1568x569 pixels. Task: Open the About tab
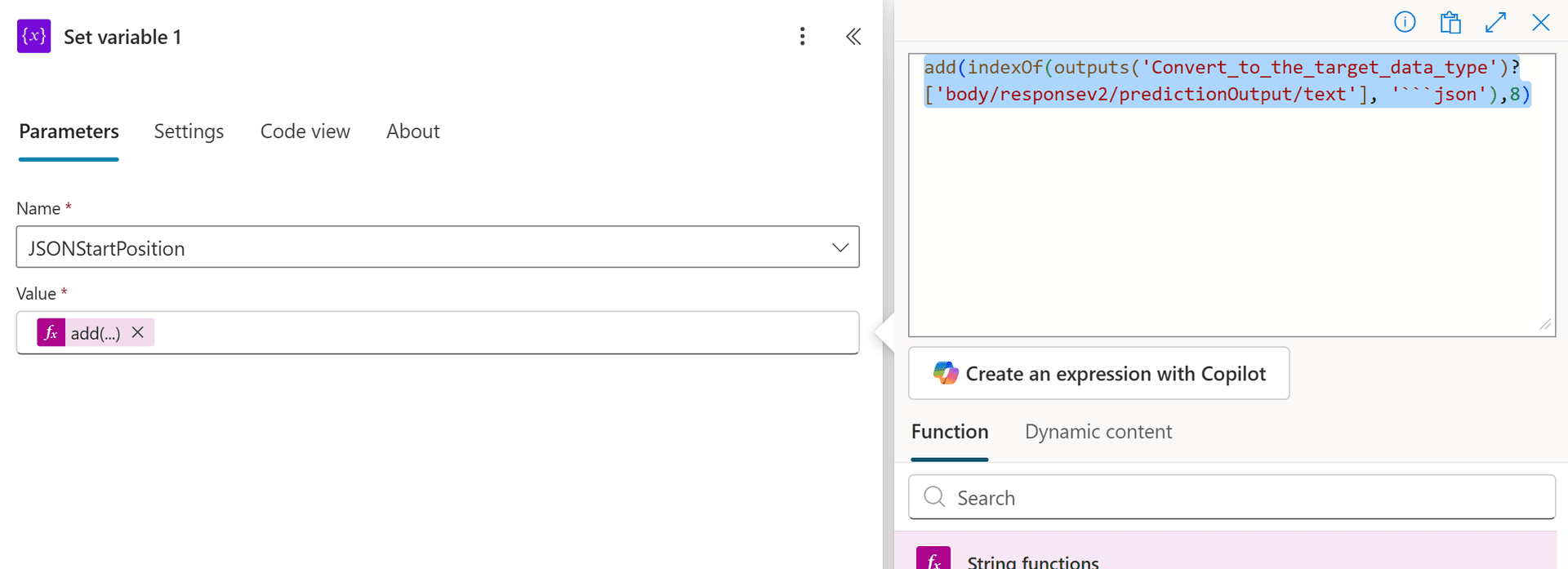[413, 131]
